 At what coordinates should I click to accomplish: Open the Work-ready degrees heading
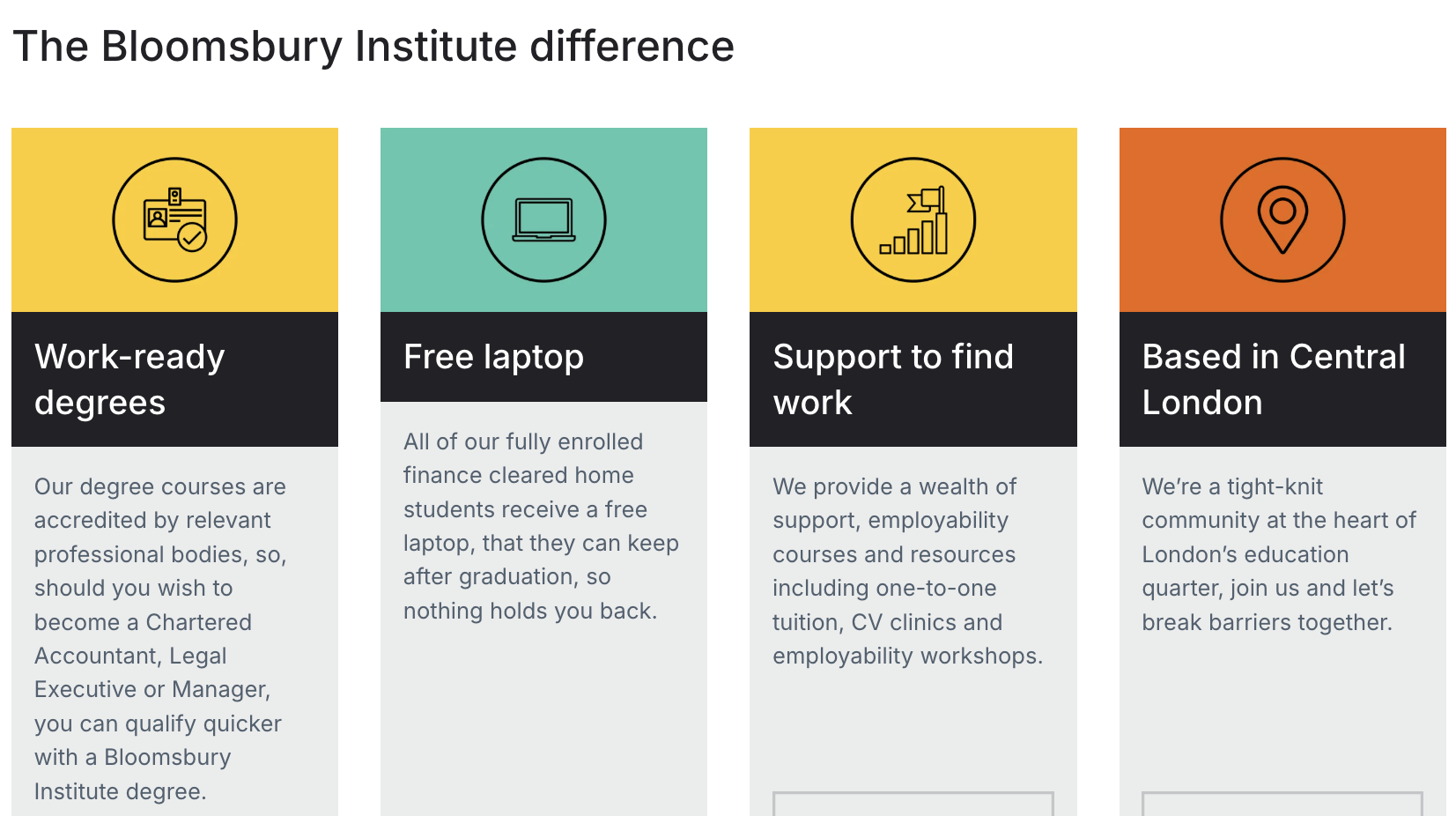pyautogui.click(x=129, y=380)
